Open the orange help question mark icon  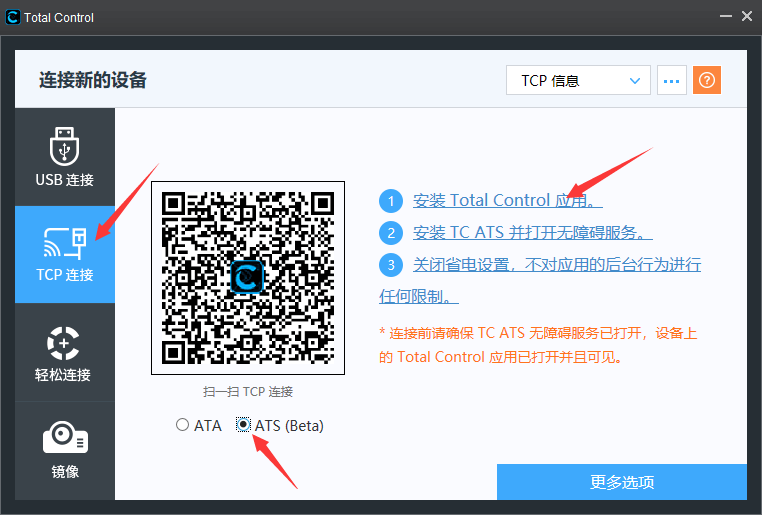point(707,80)
